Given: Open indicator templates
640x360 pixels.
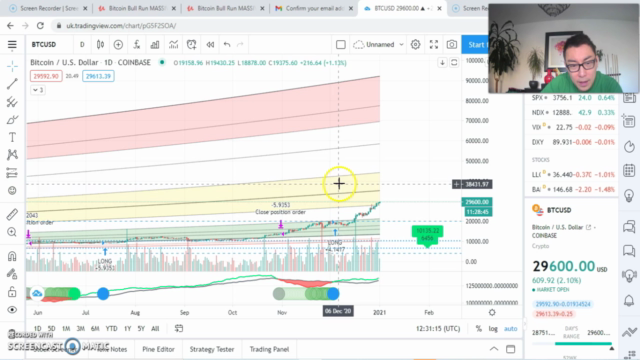Looking at the screenshot, I should [x=173, y=44].
